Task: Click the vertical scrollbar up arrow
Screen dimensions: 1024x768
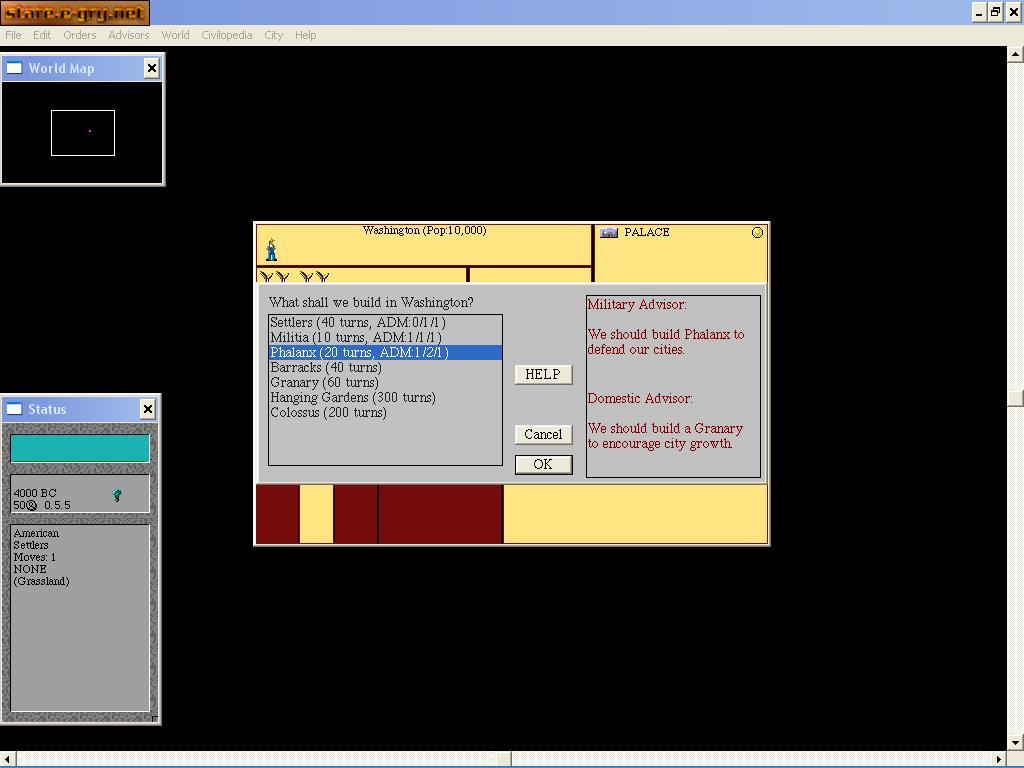Action: (1016, 54)
